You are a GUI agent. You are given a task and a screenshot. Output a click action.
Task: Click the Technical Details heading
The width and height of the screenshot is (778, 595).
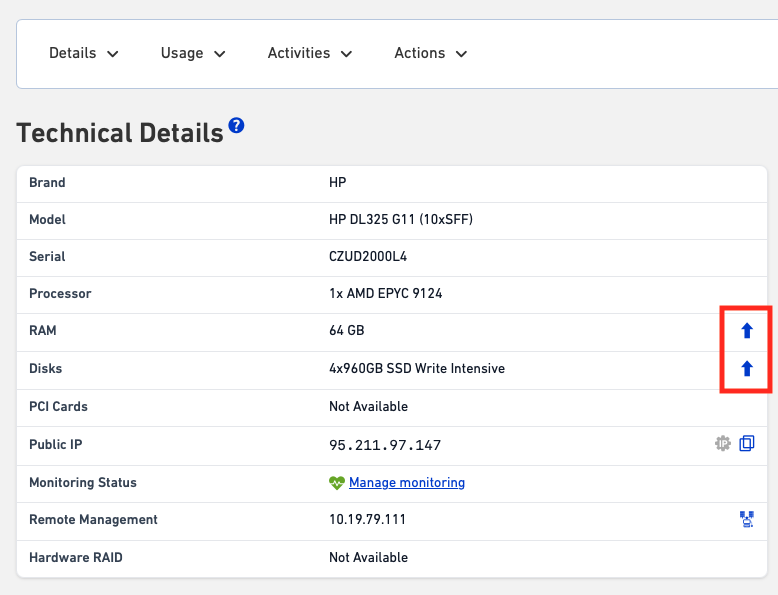(x=120, y=134)
